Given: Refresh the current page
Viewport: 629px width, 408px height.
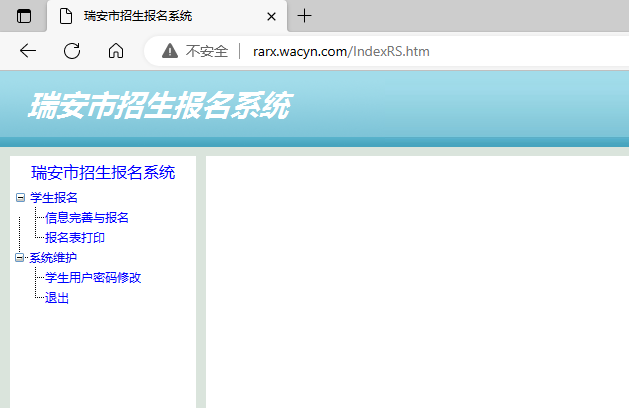Looking at the screenshot, I should [x=72, y=51].
